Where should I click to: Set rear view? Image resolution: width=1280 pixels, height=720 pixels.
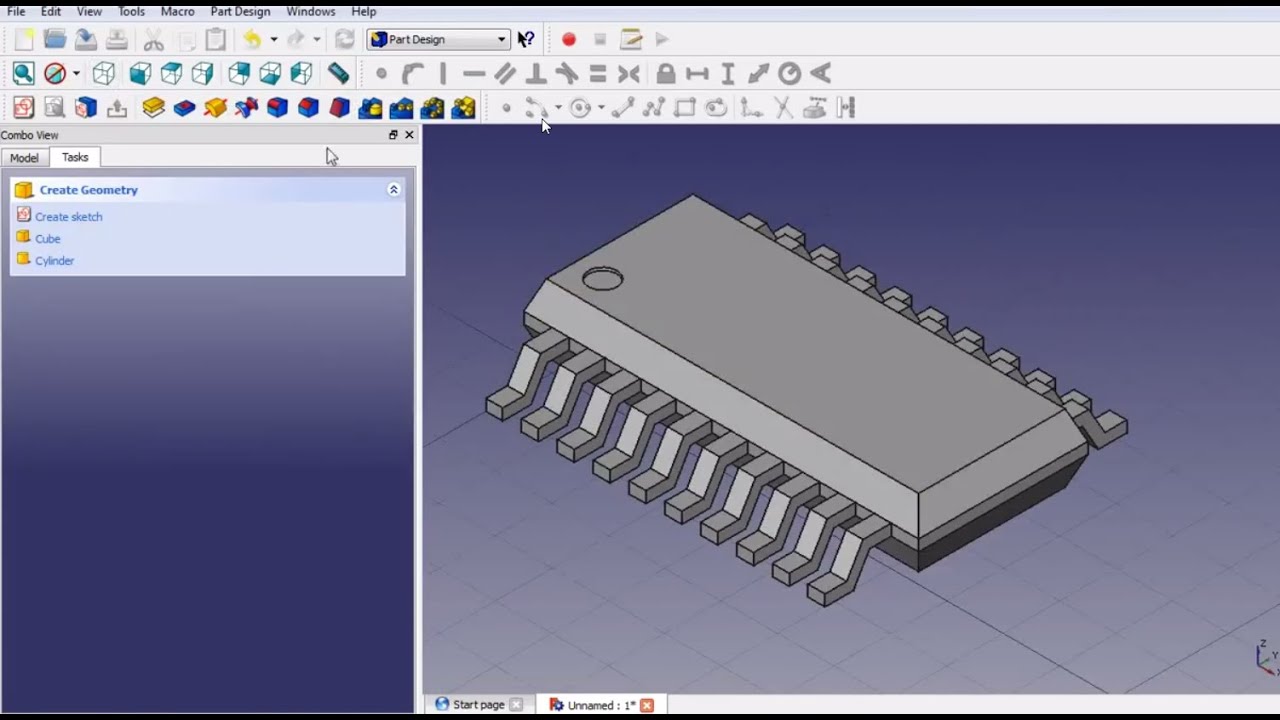(239, 73)
